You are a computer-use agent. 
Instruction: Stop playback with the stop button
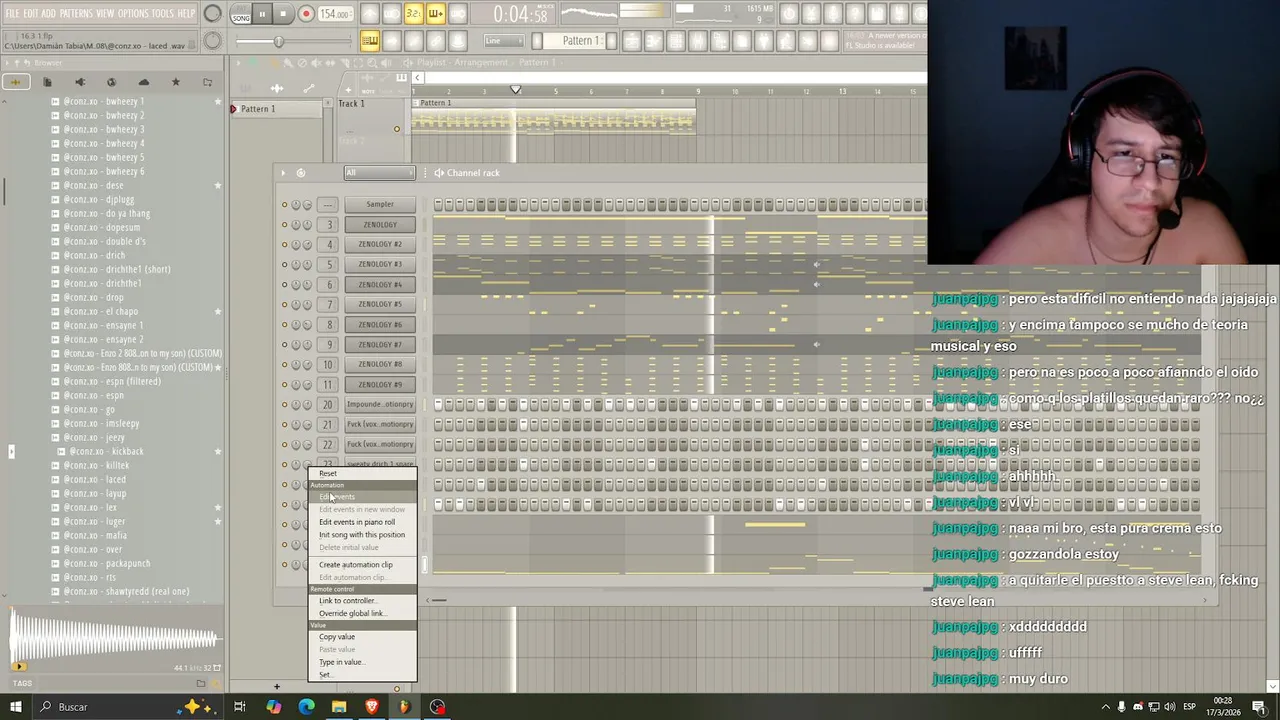tap(283, 14)
